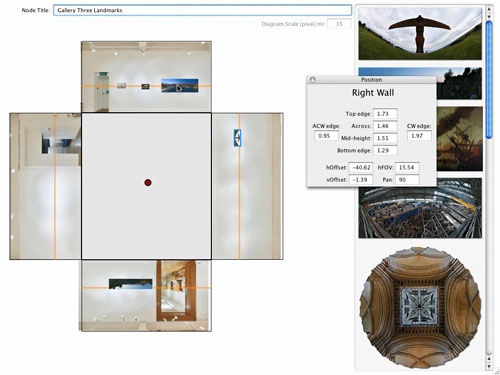The image size is (500, 375).
Task: Click the Across value field
Action: (x=385, y=126)
